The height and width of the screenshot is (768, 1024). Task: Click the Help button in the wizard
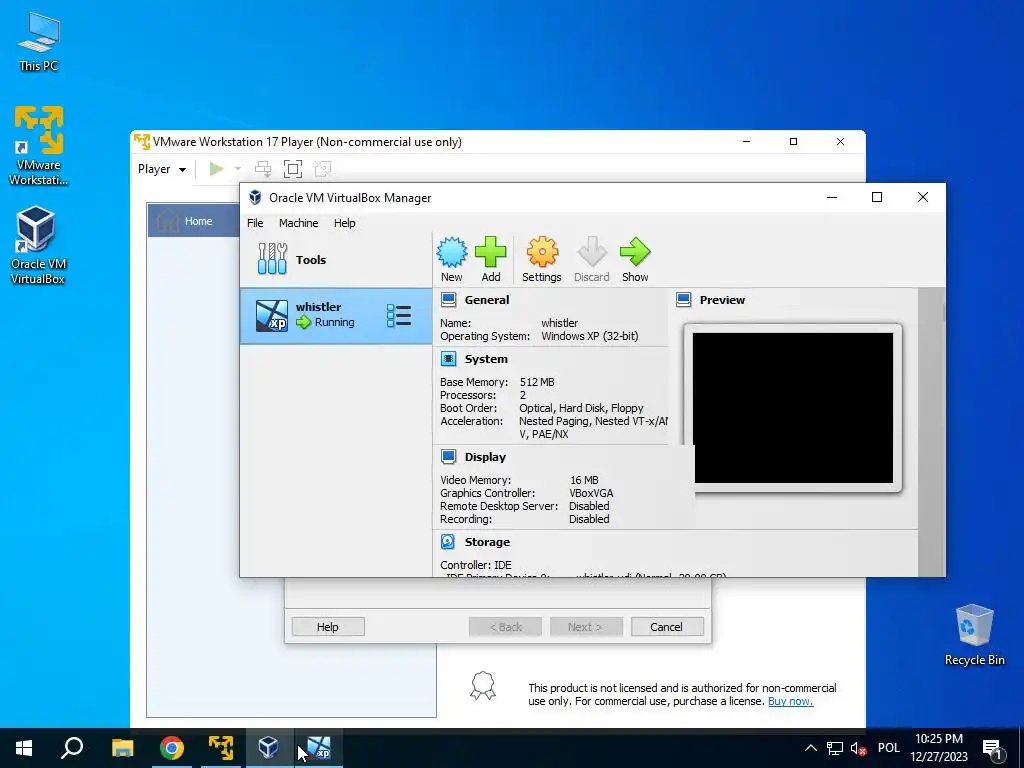(x=328, y=627)
